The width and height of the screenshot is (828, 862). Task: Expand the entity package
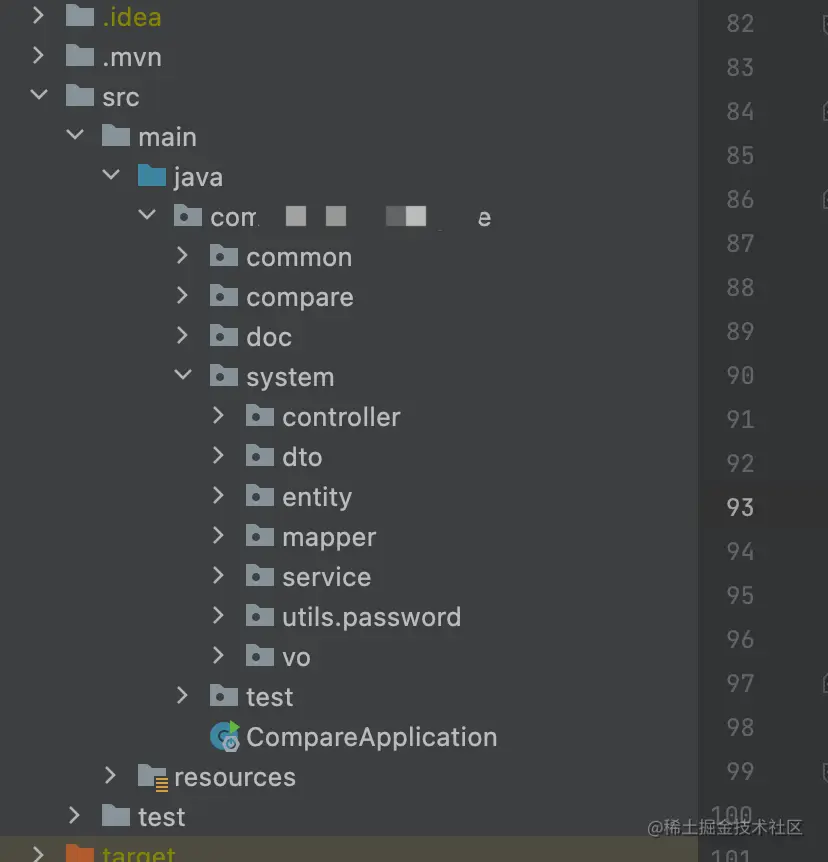(219, 496)
